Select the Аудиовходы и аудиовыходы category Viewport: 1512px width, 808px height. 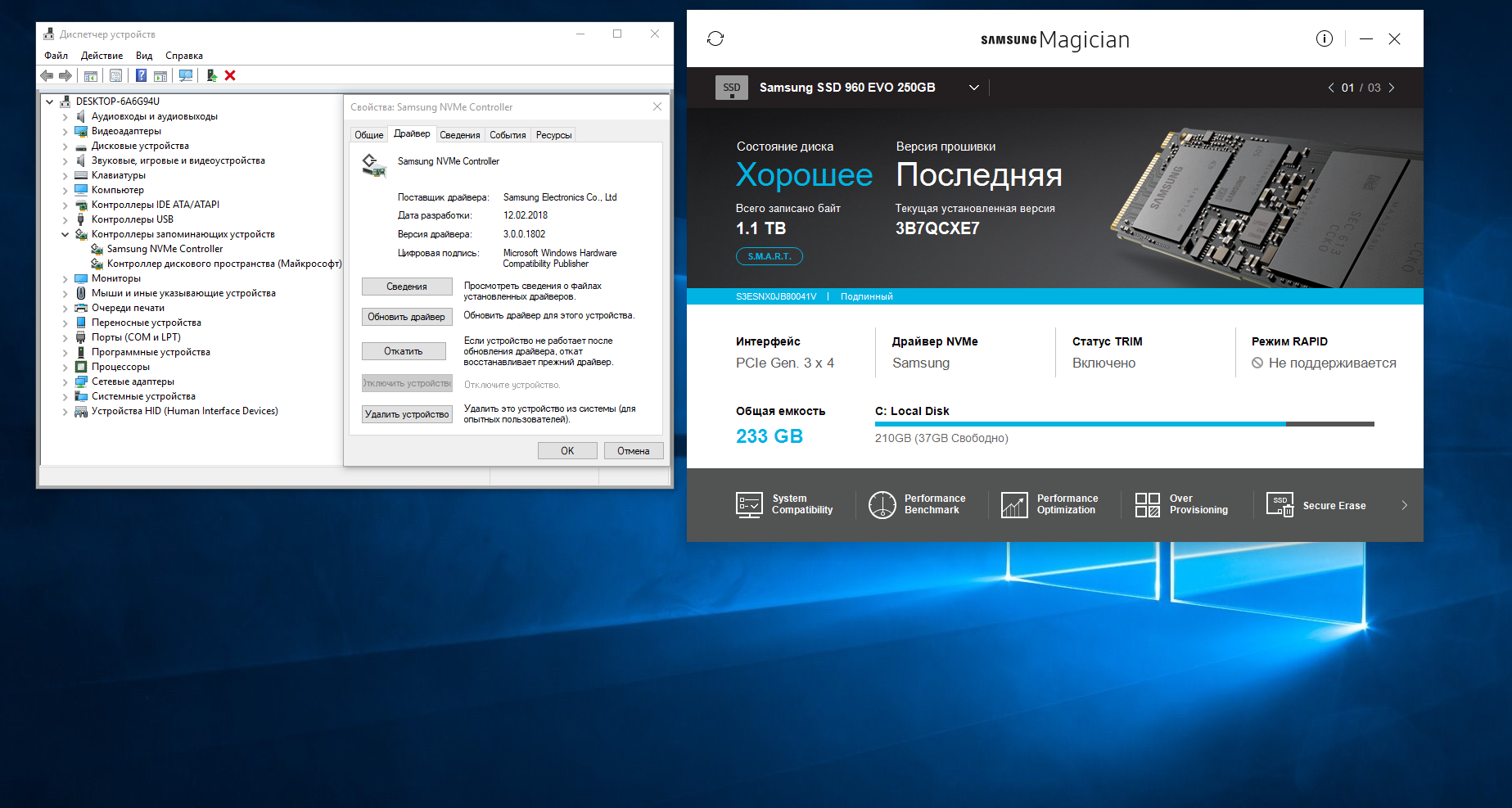coord(154,116)
